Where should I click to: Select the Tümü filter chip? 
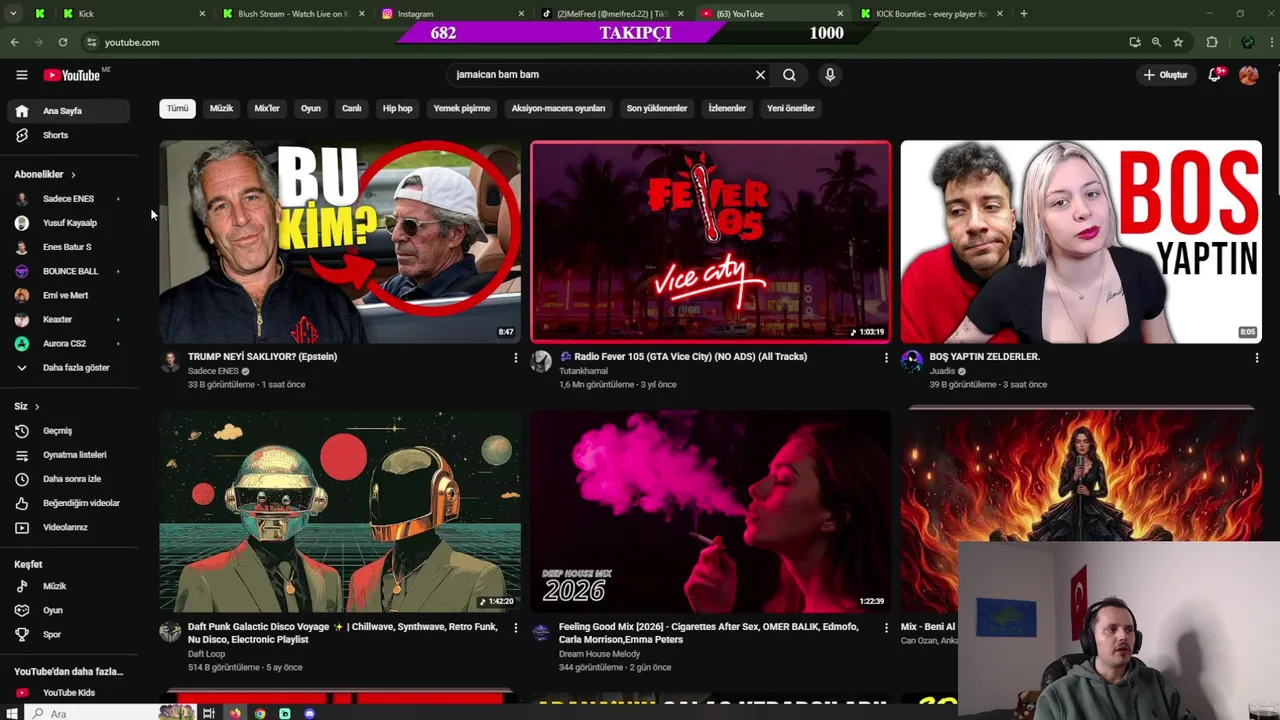[177, 108]
